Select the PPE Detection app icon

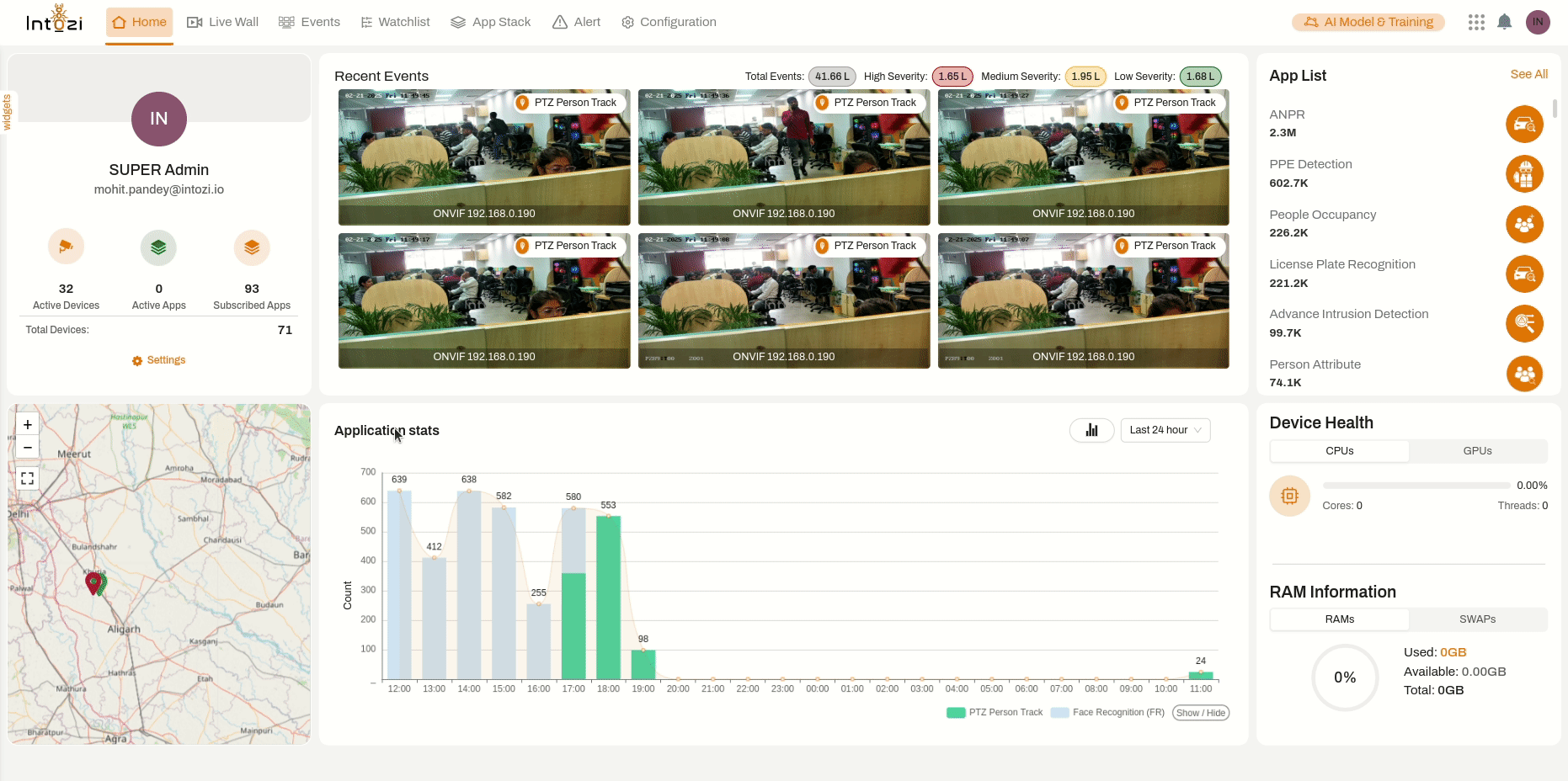pos(1524,174)
